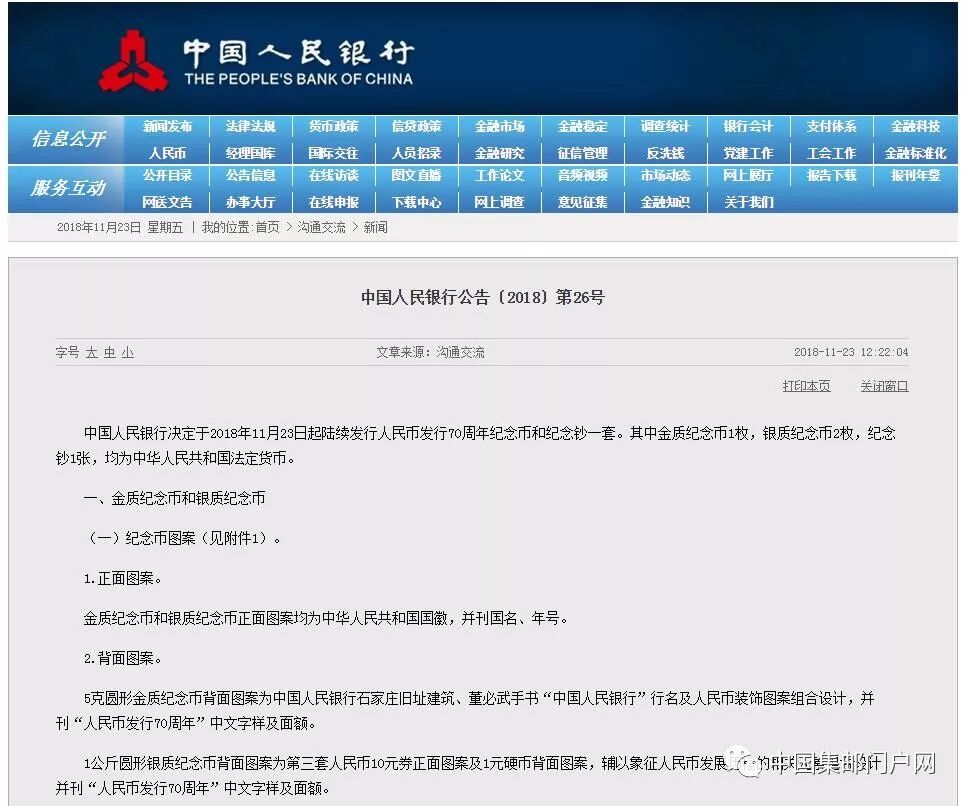Click the 信息公开 section header
The image size is (968, 806).
click(68, 139)
